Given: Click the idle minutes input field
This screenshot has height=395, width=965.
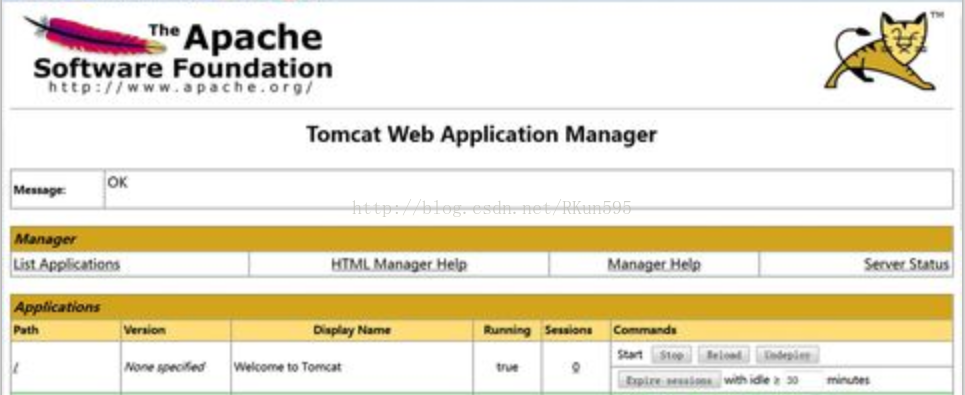Looking at the screenshot, I should click(x=803, y=380).
